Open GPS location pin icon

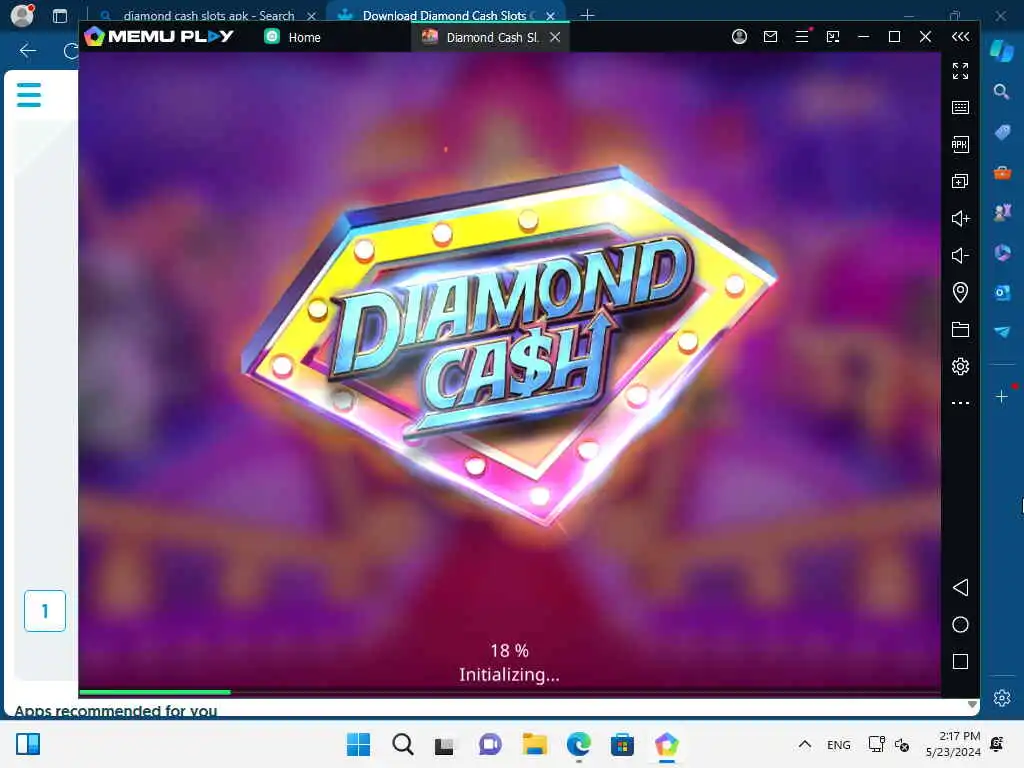[960, 292]
